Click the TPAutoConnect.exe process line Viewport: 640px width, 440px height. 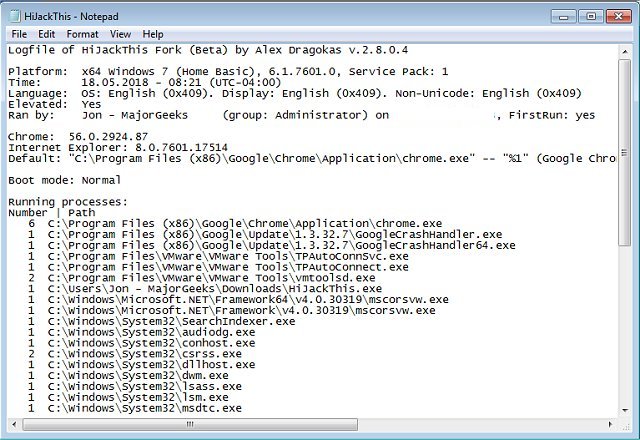click(x=218, y=267)
